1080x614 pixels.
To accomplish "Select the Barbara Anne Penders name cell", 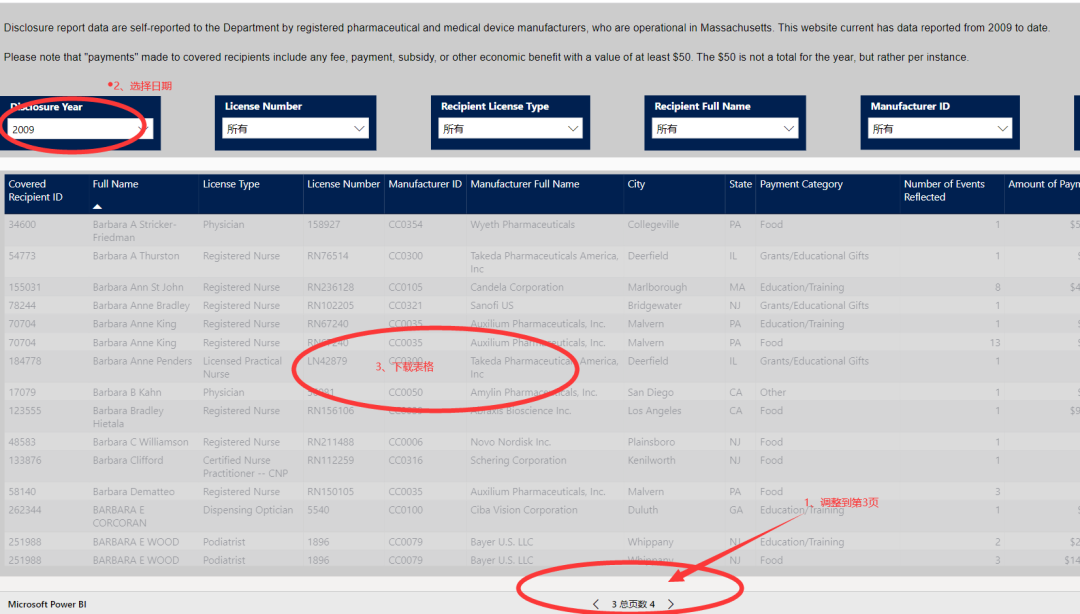I will point(142,361).
